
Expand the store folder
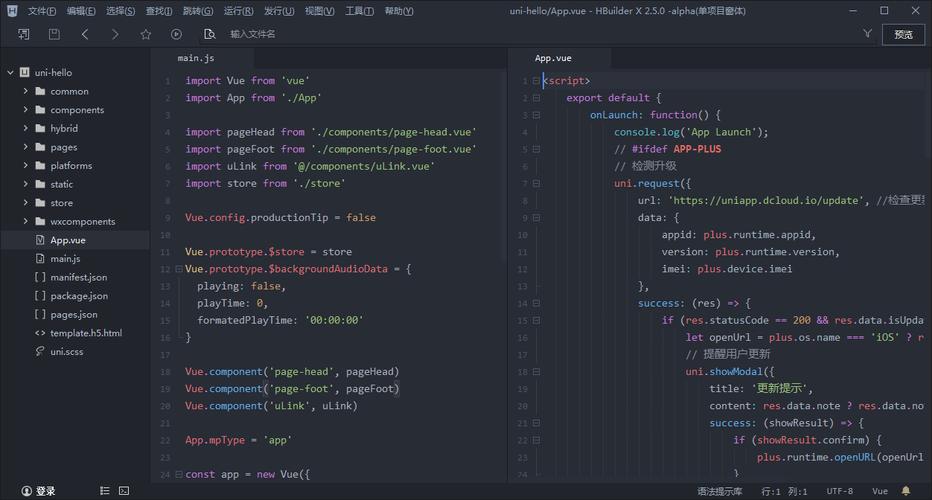[x=25, y=202]
